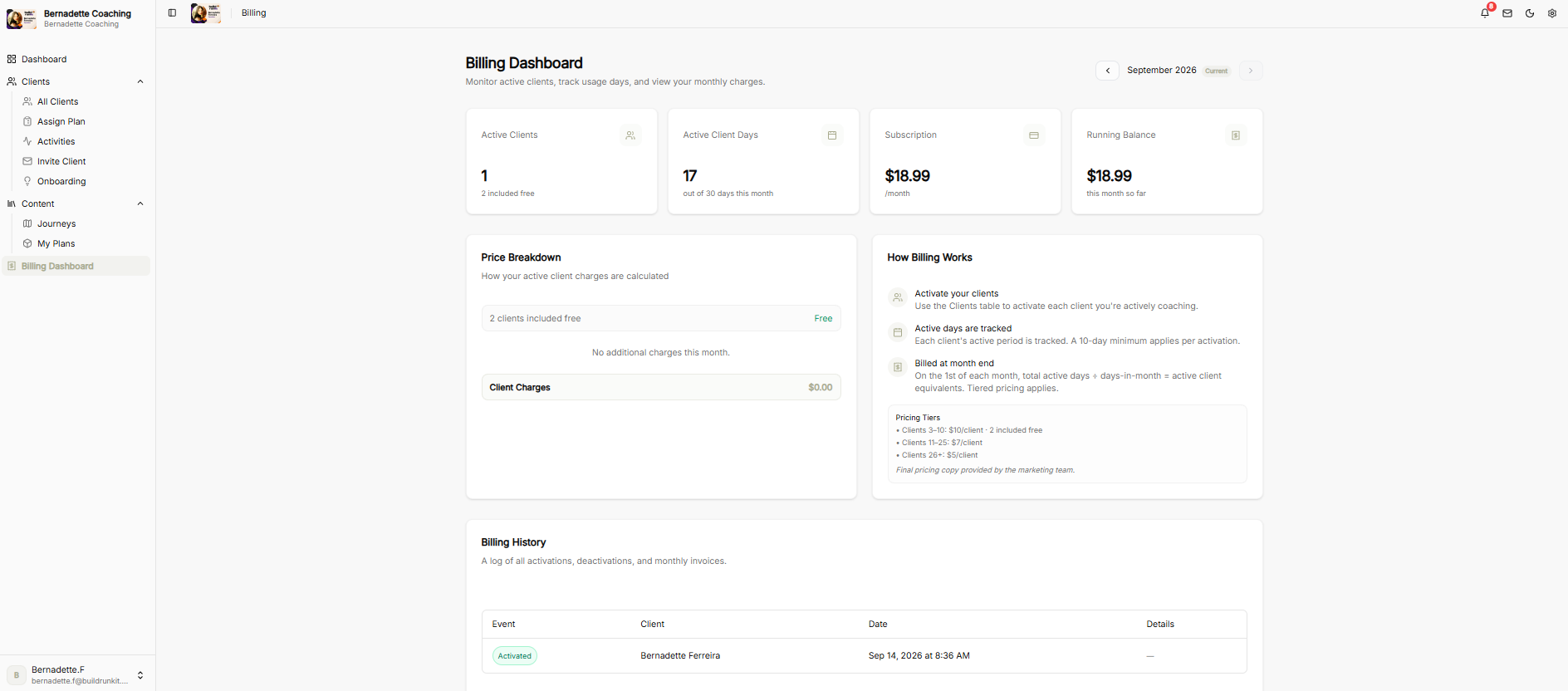Collapse the Content menu section
The image size is (1568, 691).
click(140, 203)
